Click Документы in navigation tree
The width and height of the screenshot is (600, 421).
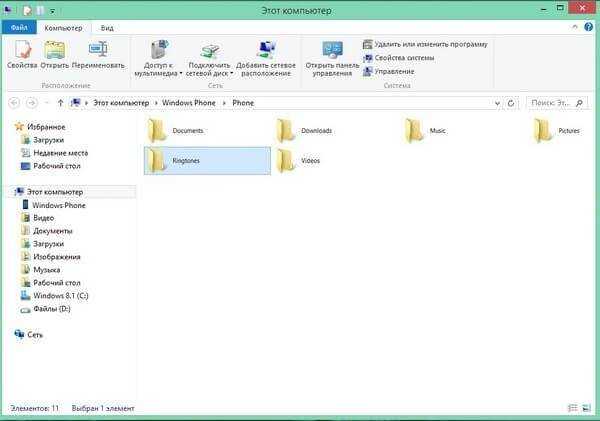52,231
